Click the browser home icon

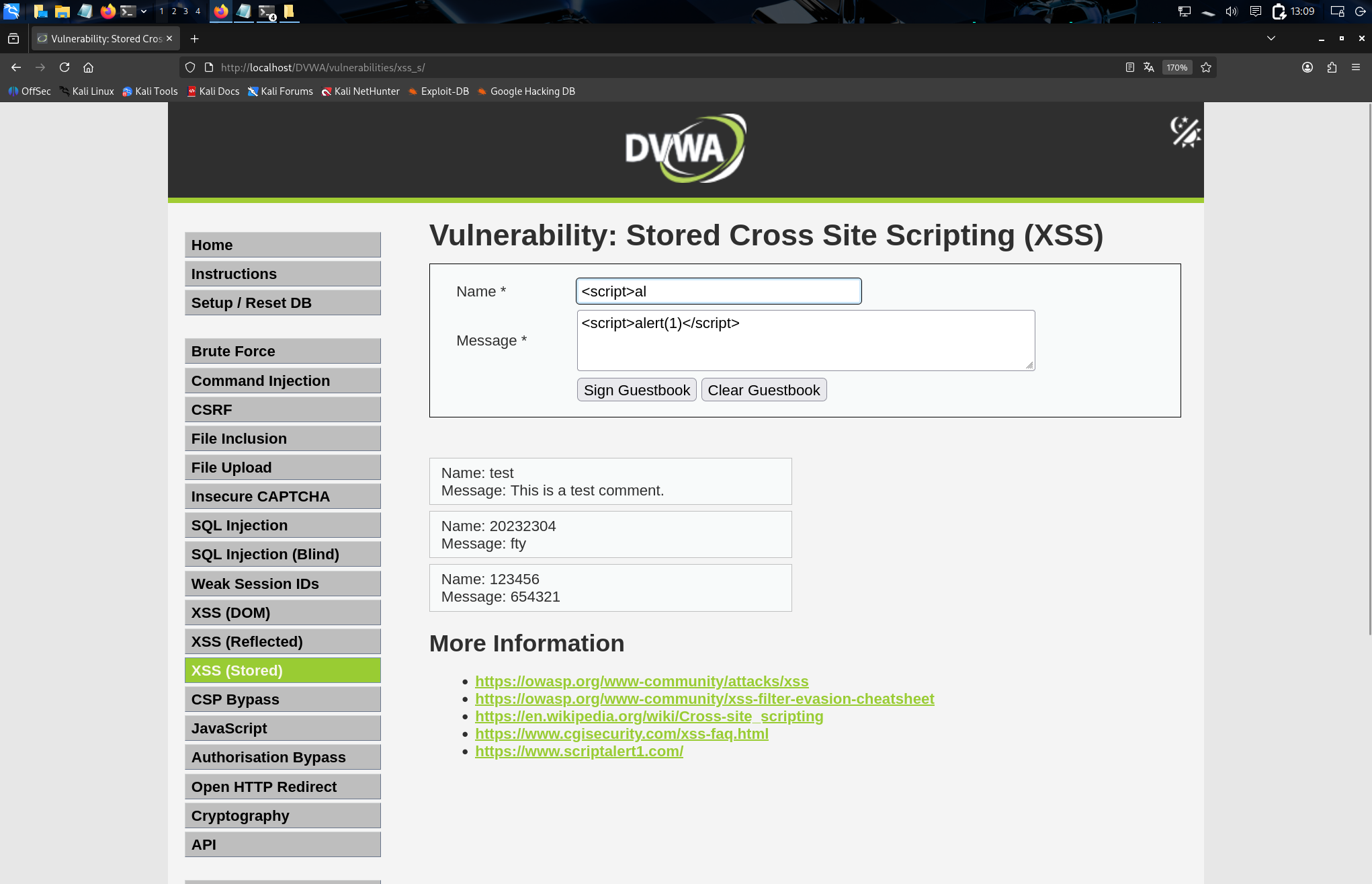tap(88, 67)
